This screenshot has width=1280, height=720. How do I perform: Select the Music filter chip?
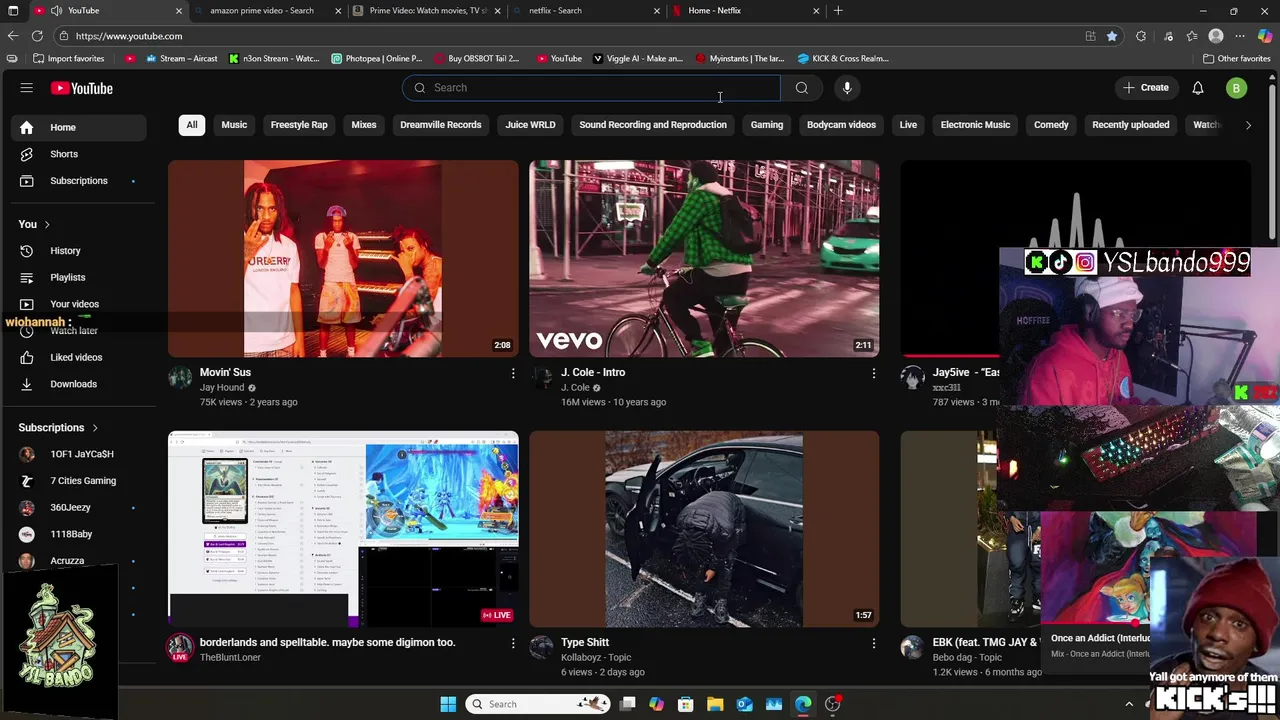tap(234, 125)
